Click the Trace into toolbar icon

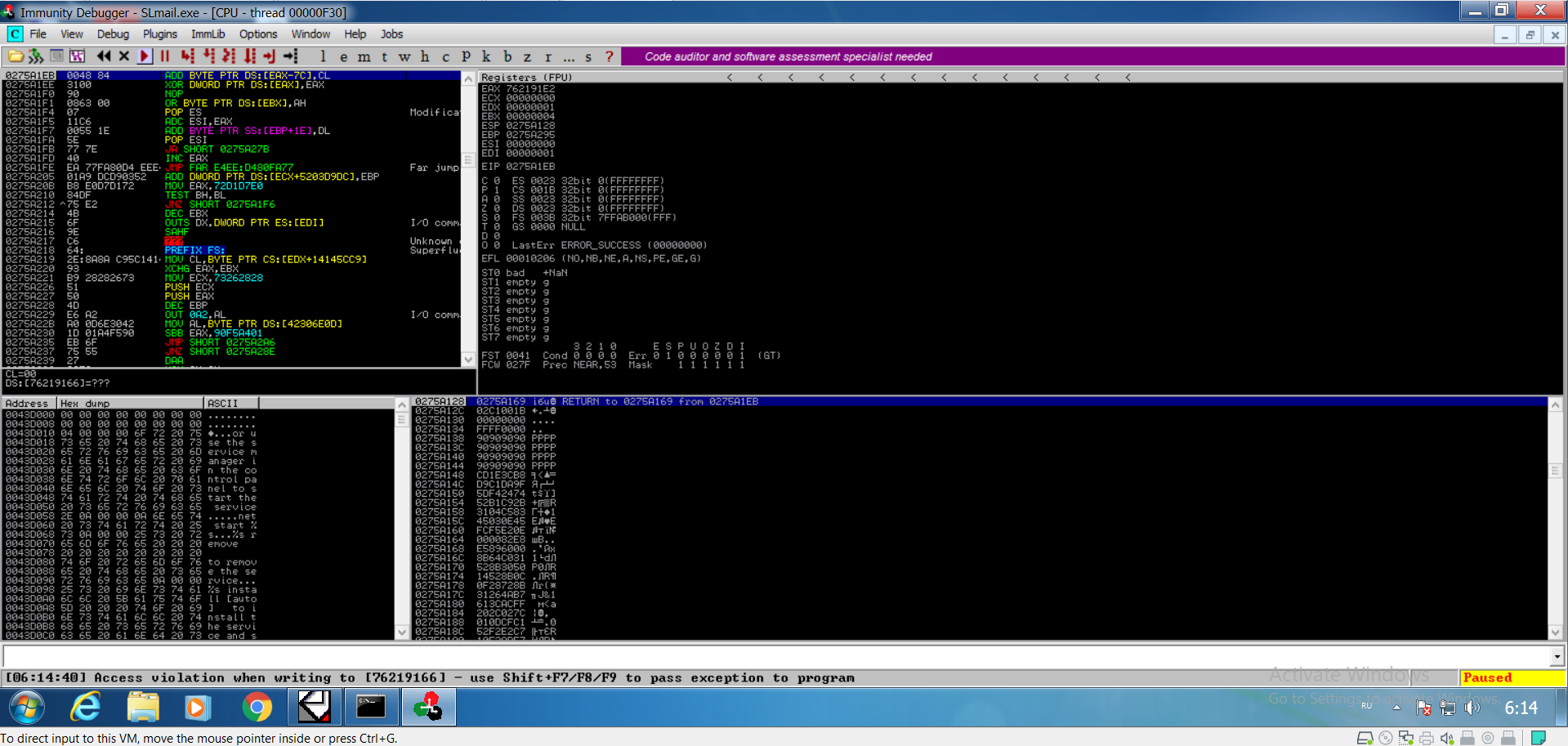(x=230, y=56)
